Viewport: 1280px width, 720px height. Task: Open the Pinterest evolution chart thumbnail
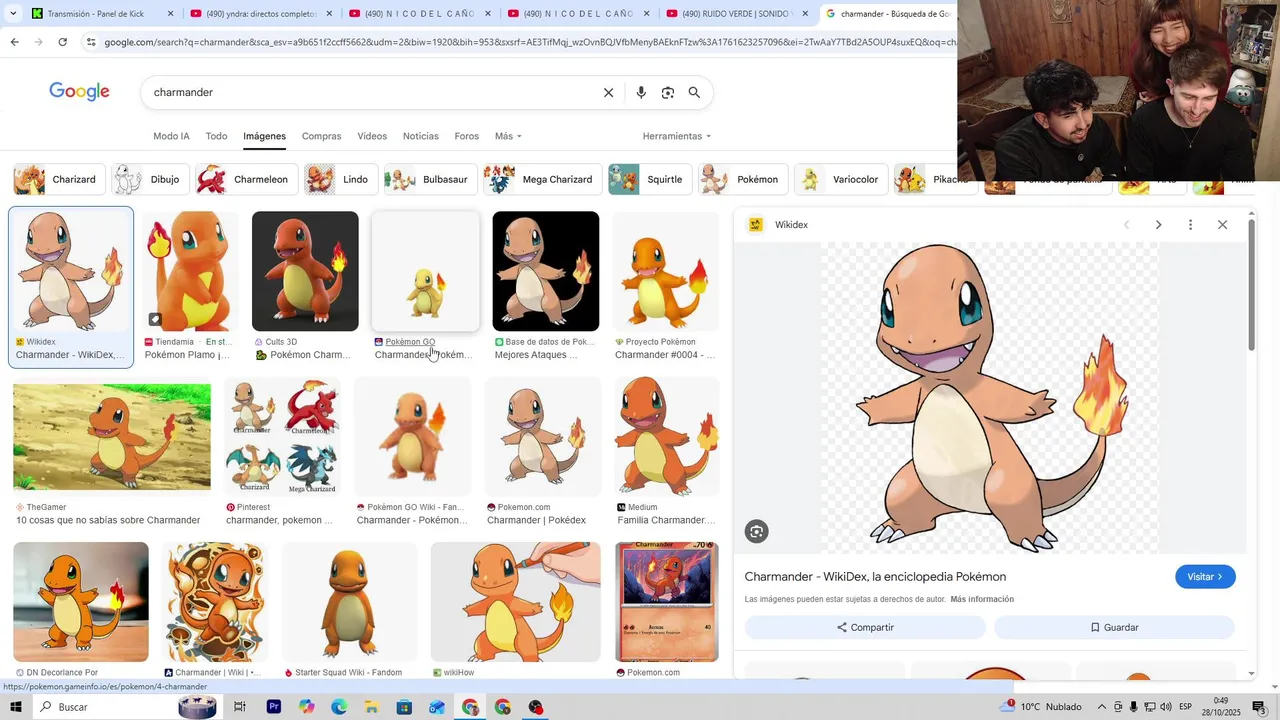coord(282,437)
